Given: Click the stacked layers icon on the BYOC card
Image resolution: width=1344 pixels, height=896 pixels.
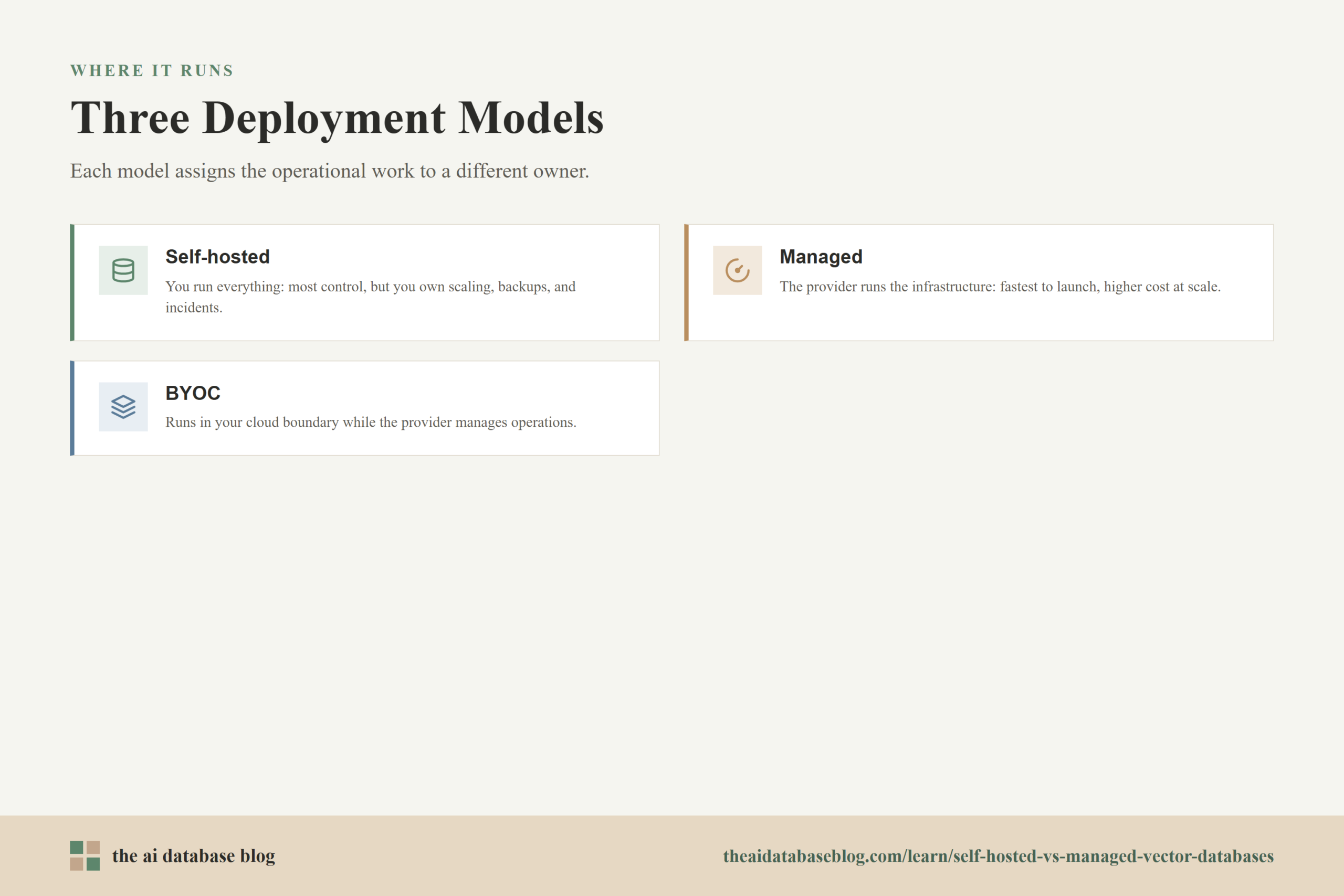Looking at the screenshot, I should (123, 407).
